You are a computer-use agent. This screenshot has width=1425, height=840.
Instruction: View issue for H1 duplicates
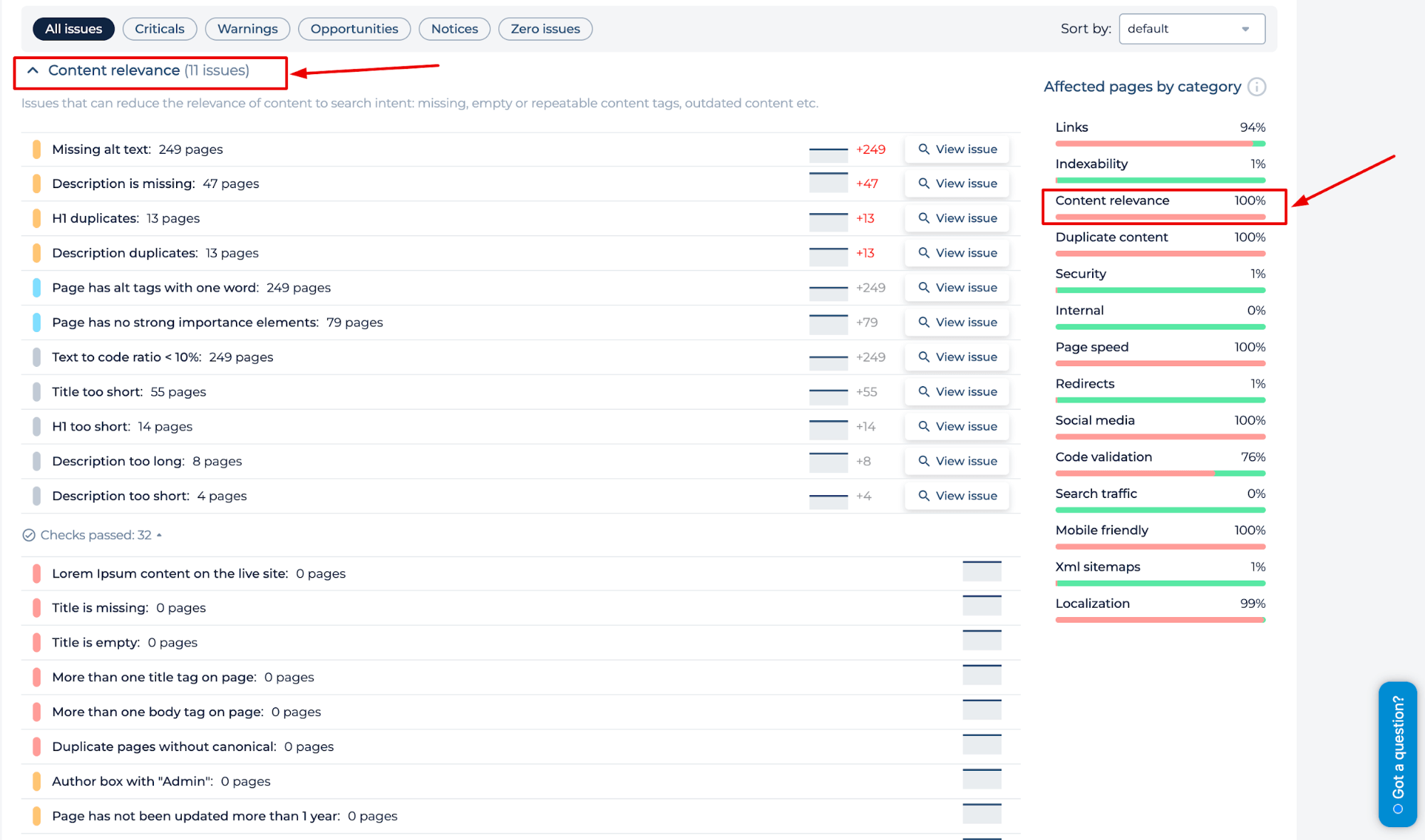coord(956,218)
